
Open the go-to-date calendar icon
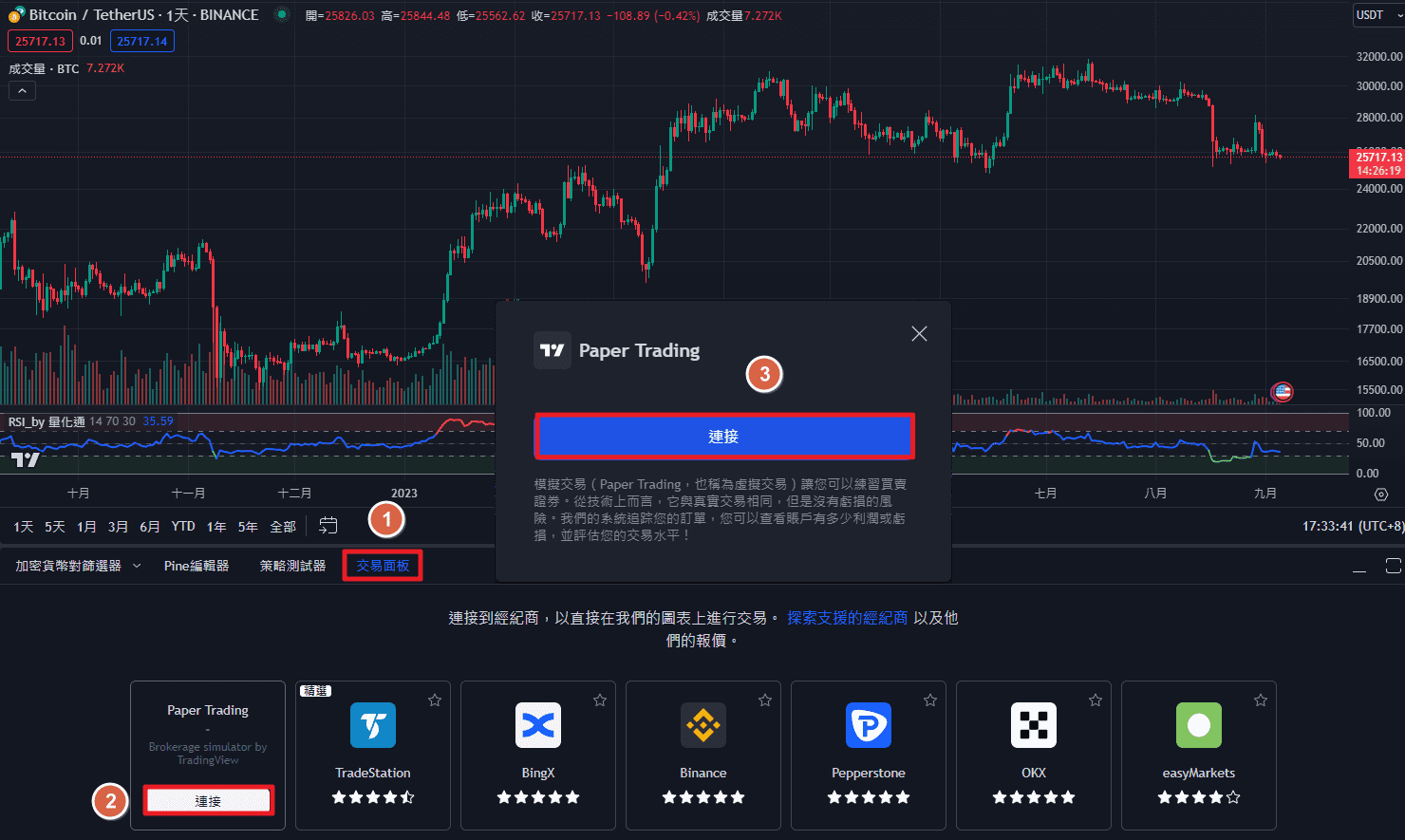[x=328, y=526]
